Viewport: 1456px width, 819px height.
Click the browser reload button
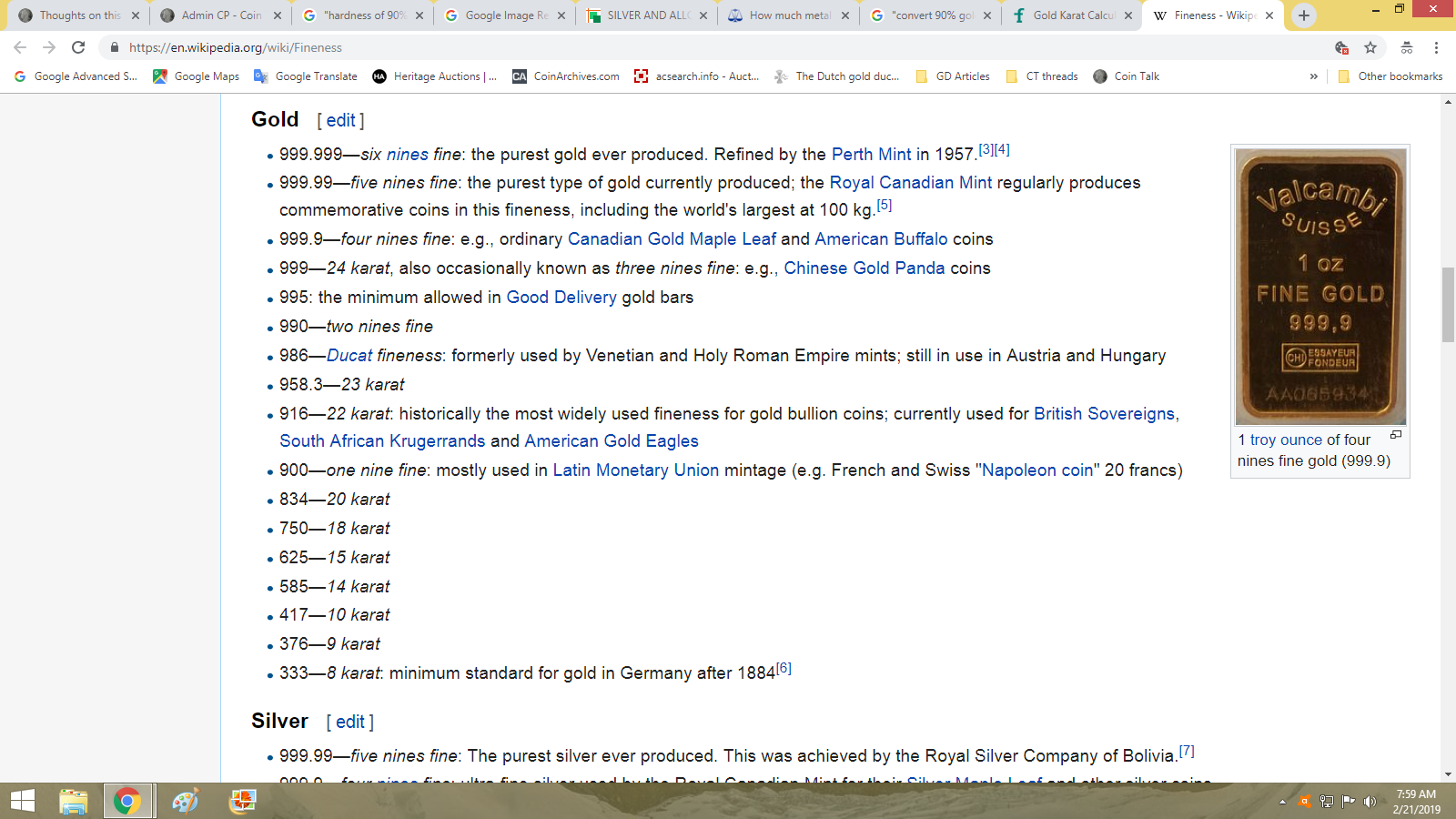(78, 47)
